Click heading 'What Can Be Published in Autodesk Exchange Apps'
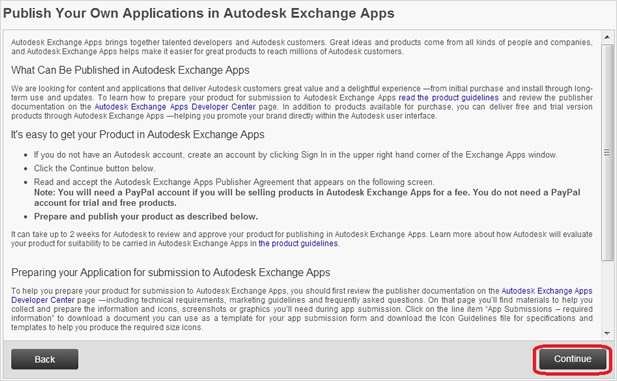Viewport: 617px width, 381px height. point(130,70)
